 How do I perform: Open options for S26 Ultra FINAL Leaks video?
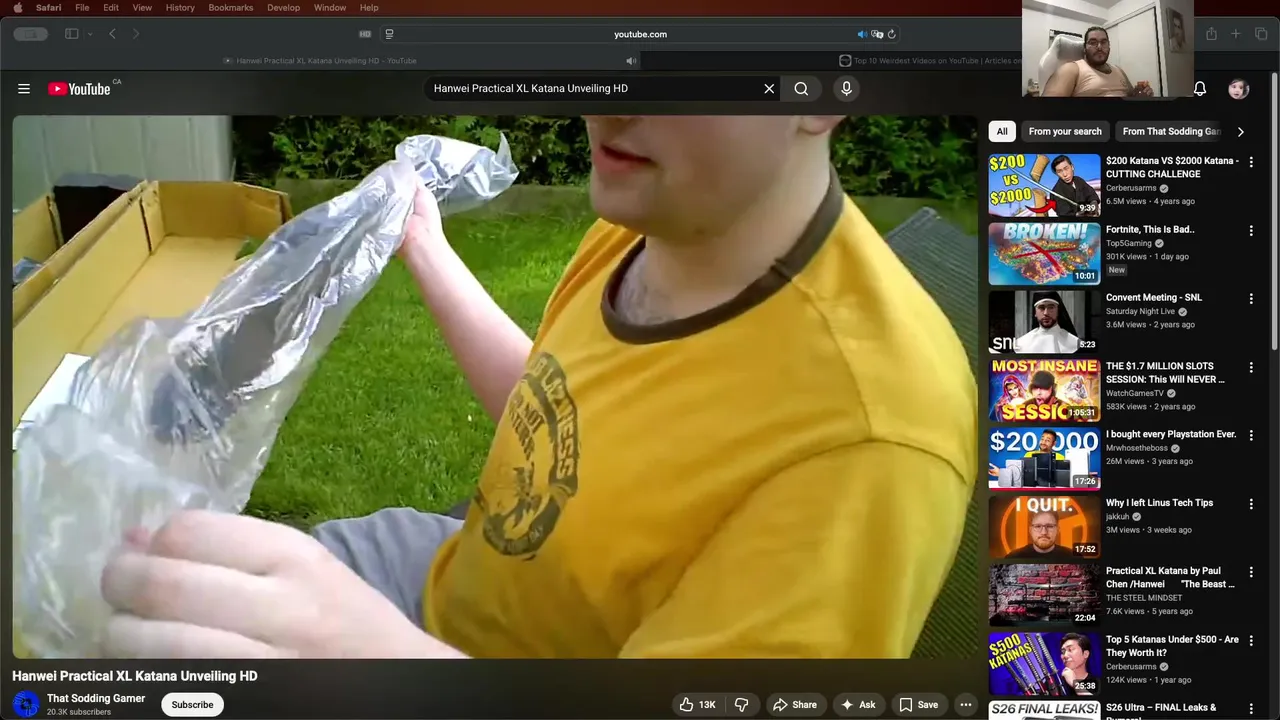1251,708
